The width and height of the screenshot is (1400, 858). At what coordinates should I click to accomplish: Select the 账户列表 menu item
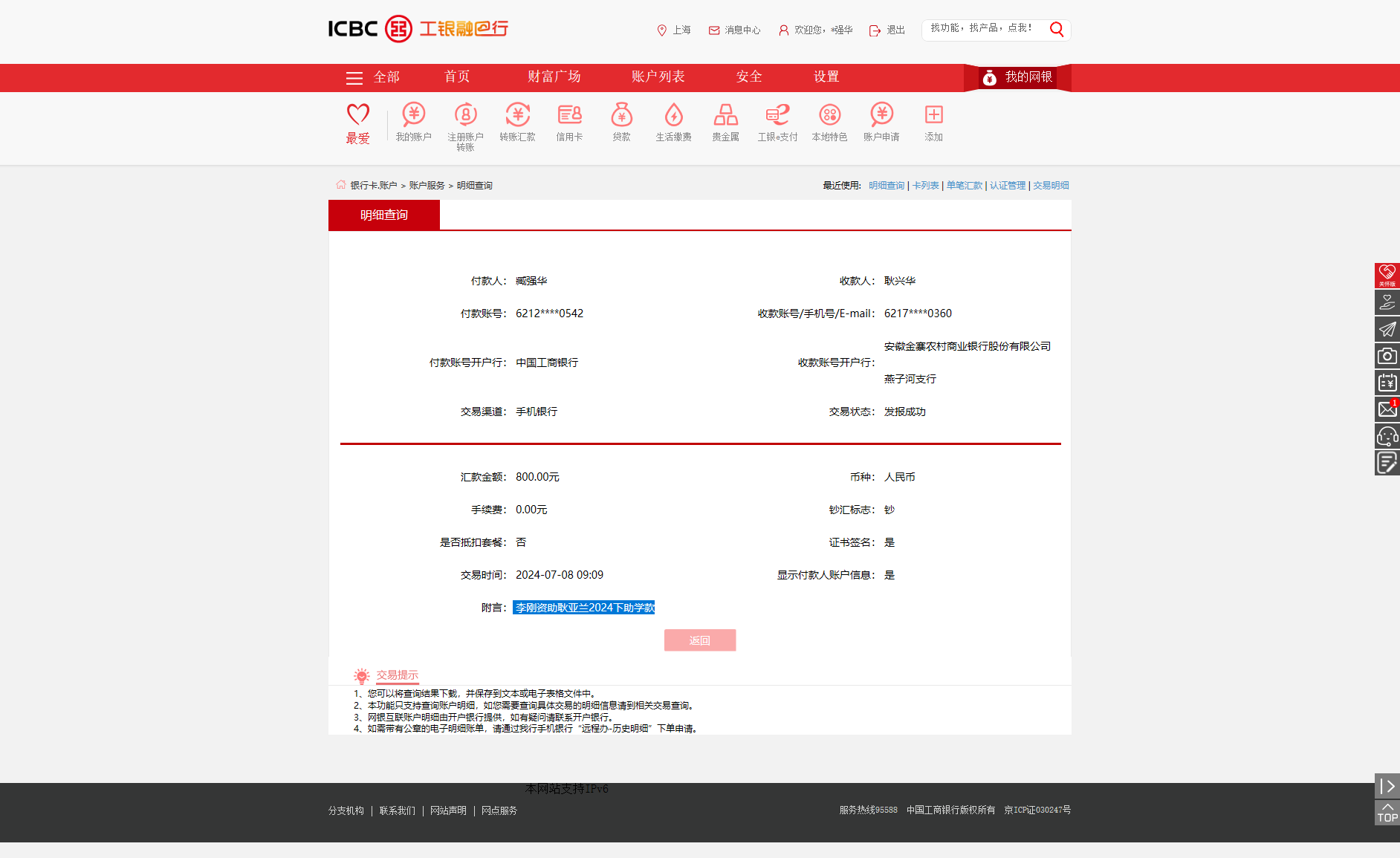(x=658, y=77)
